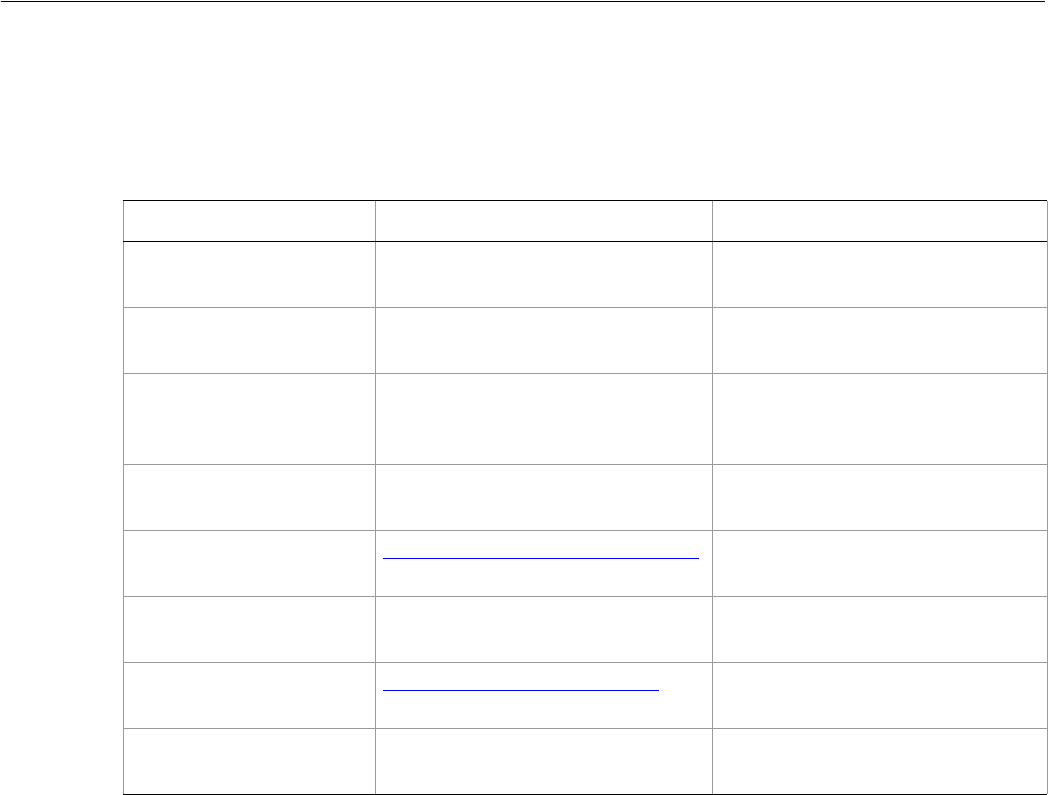Click first cell beside the longer link

pos(249,564)
